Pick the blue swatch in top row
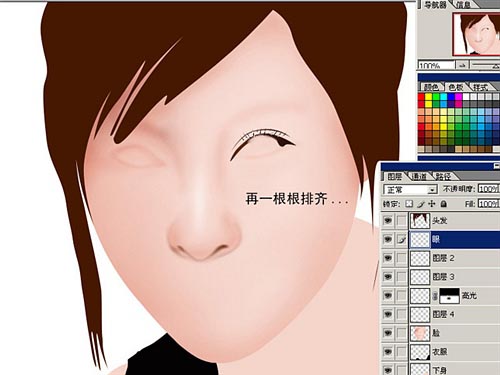The image size is (500, 375). (451, 97)
